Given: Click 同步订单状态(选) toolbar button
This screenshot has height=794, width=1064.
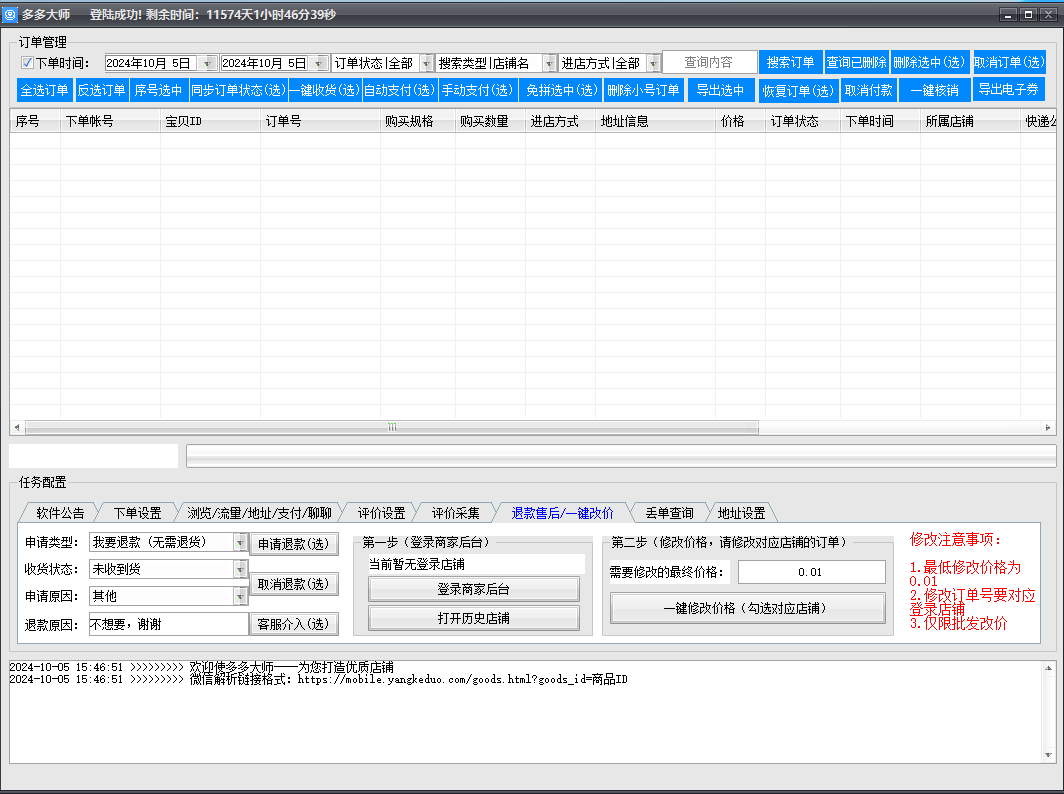Looking at the screenshot, I should click(238, 90).
